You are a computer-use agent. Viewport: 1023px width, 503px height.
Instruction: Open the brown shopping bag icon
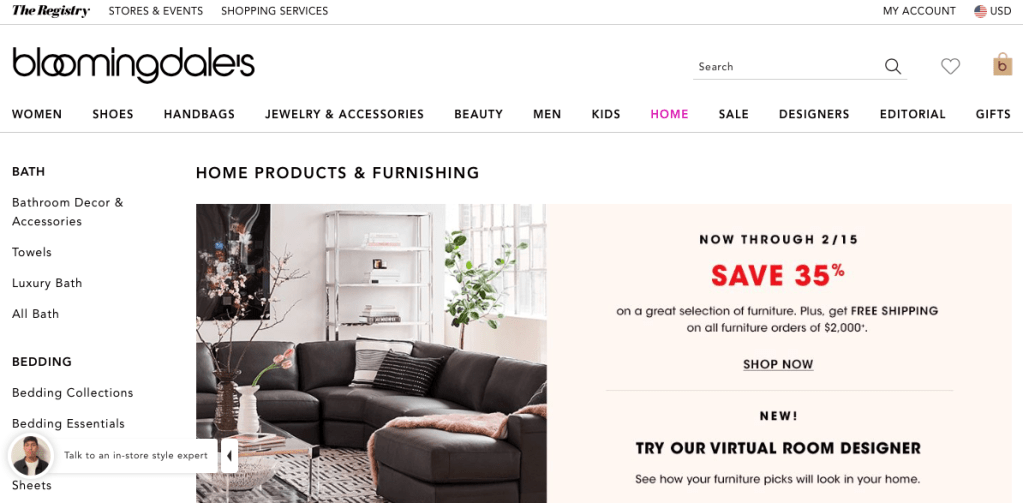pos(1003,65)
